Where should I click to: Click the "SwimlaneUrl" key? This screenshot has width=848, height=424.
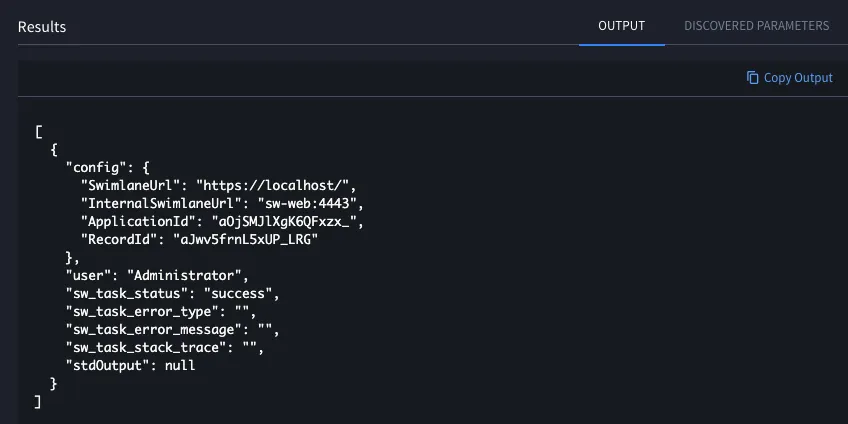coord(130,186)
